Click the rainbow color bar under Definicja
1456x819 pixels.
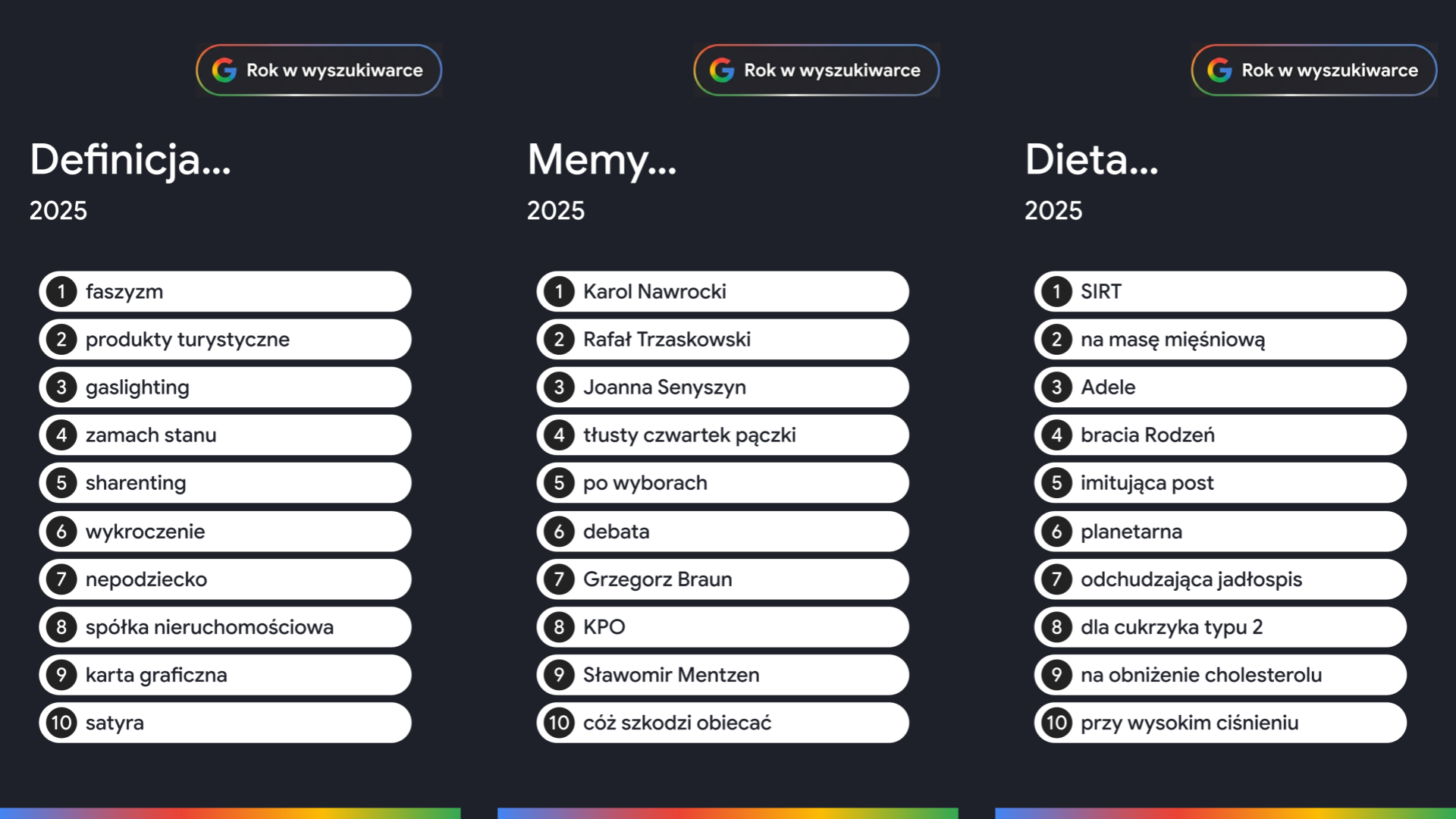[x=231, y=813]
